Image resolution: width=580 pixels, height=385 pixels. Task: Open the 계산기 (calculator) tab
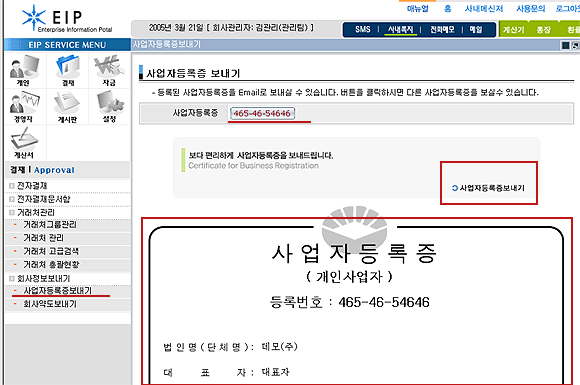[513, 30]
